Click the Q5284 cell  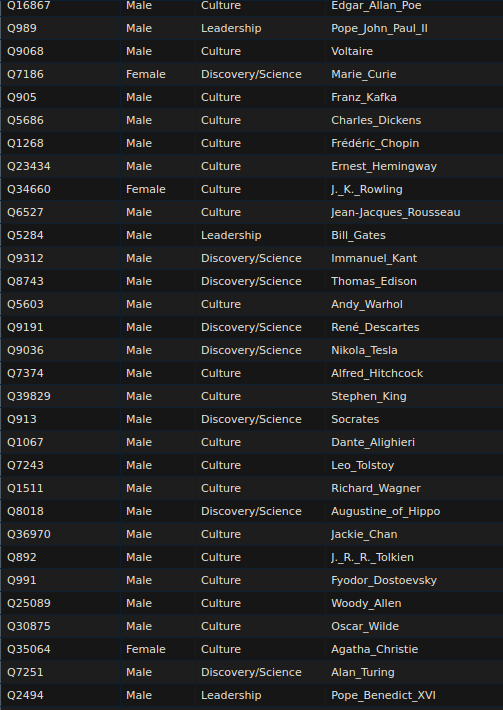[61, 235]
